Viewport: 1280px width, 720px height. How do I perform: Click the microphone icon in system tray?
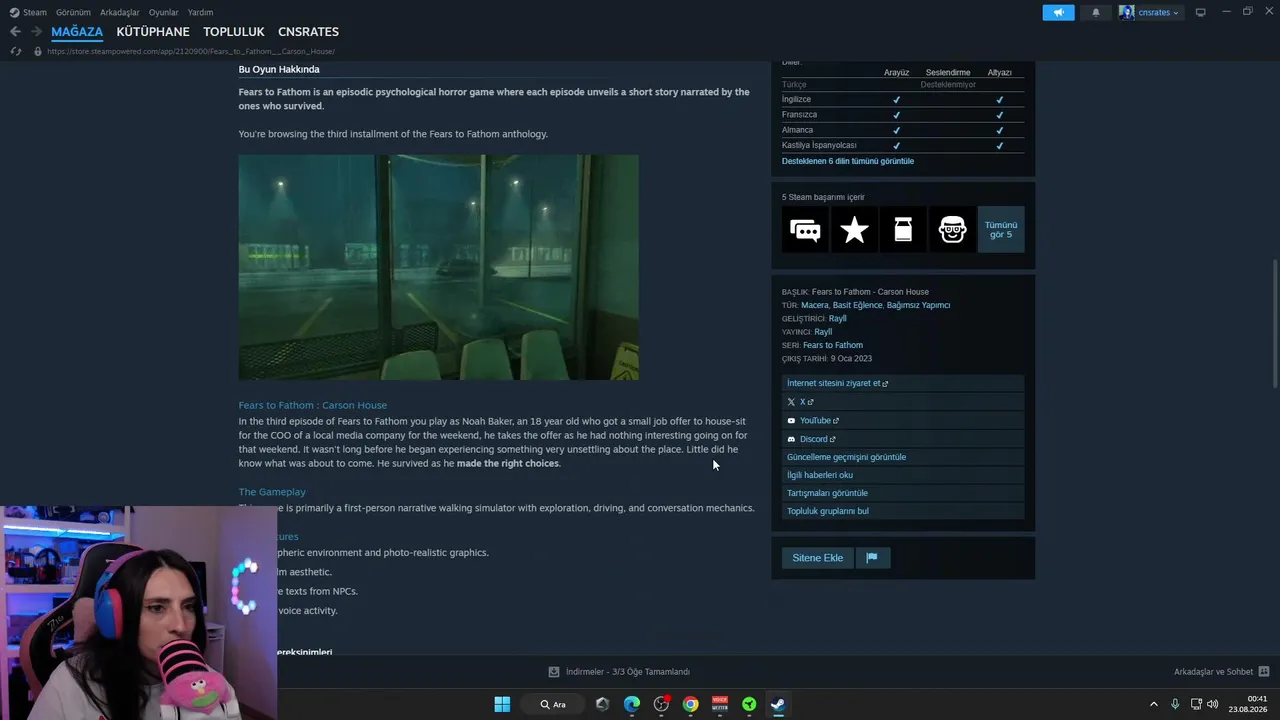(1175, 704)
